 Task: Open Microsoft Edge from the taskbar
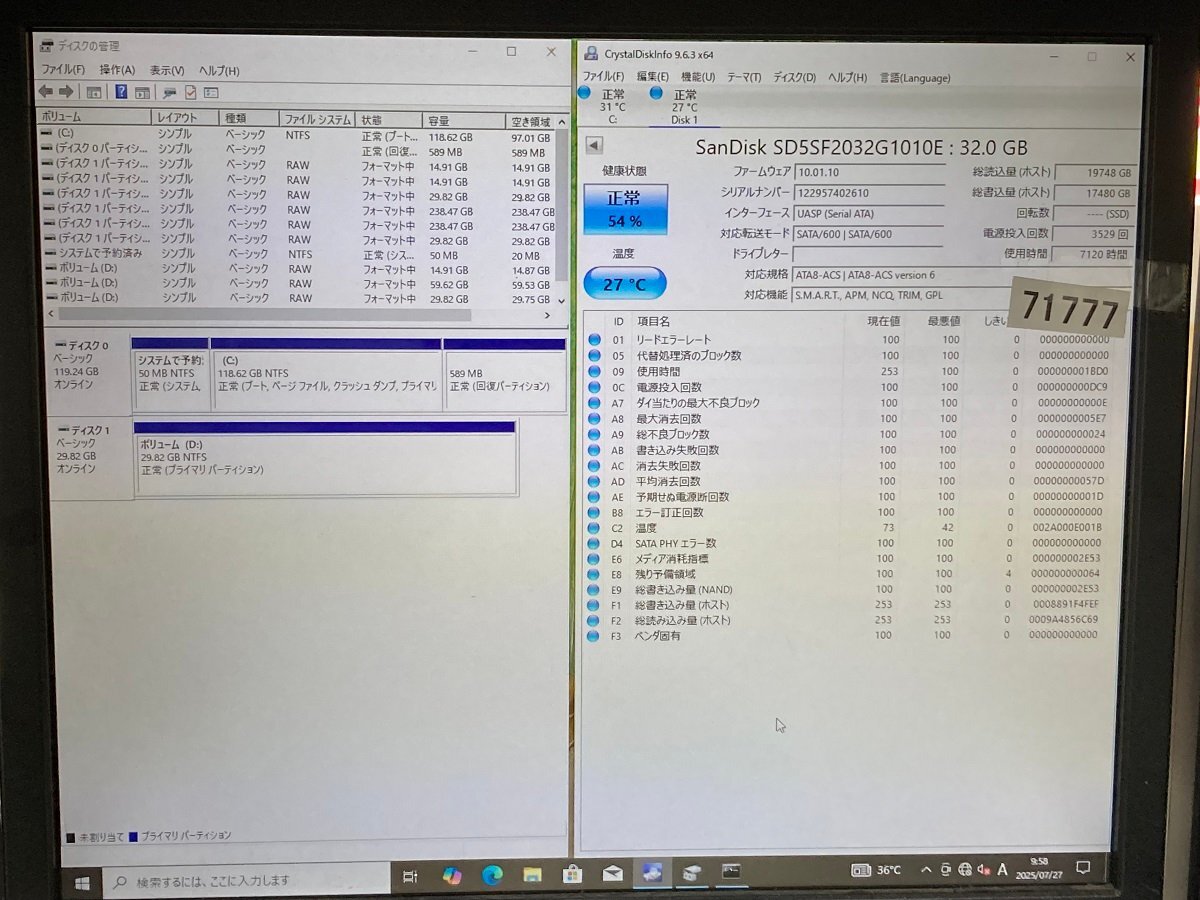492,876
